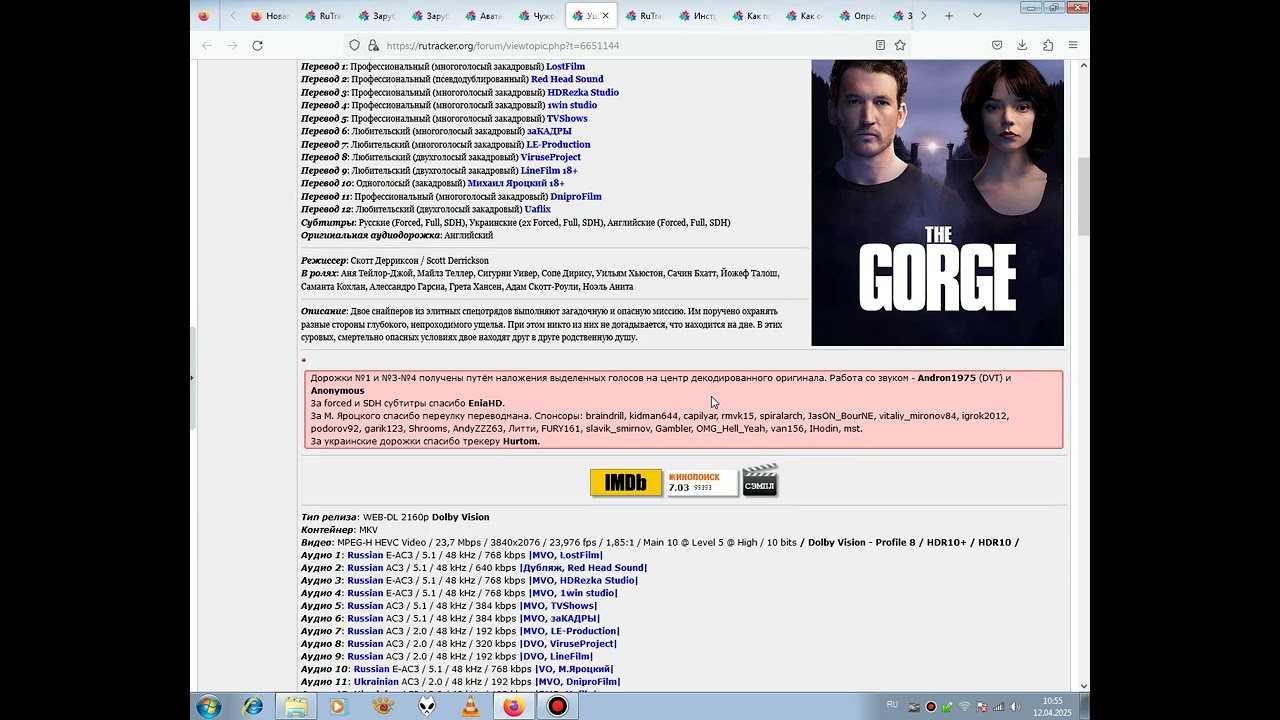
Task: Open the Firefox downloads panel
Action: (1022, 45)
